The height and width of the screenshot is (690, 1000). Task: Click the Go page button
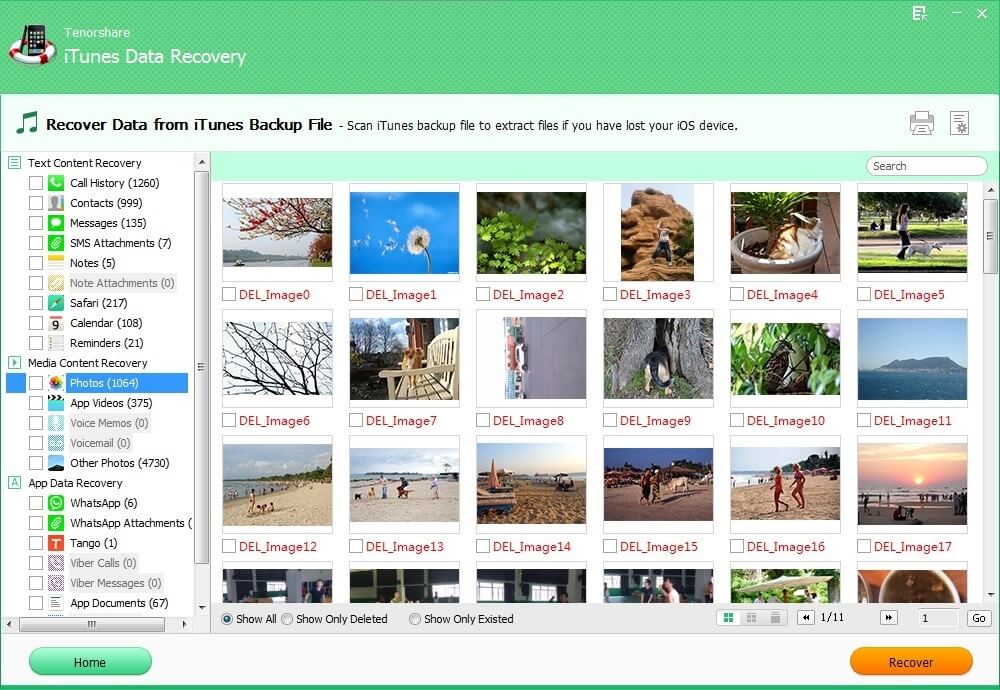coord(978,618)
